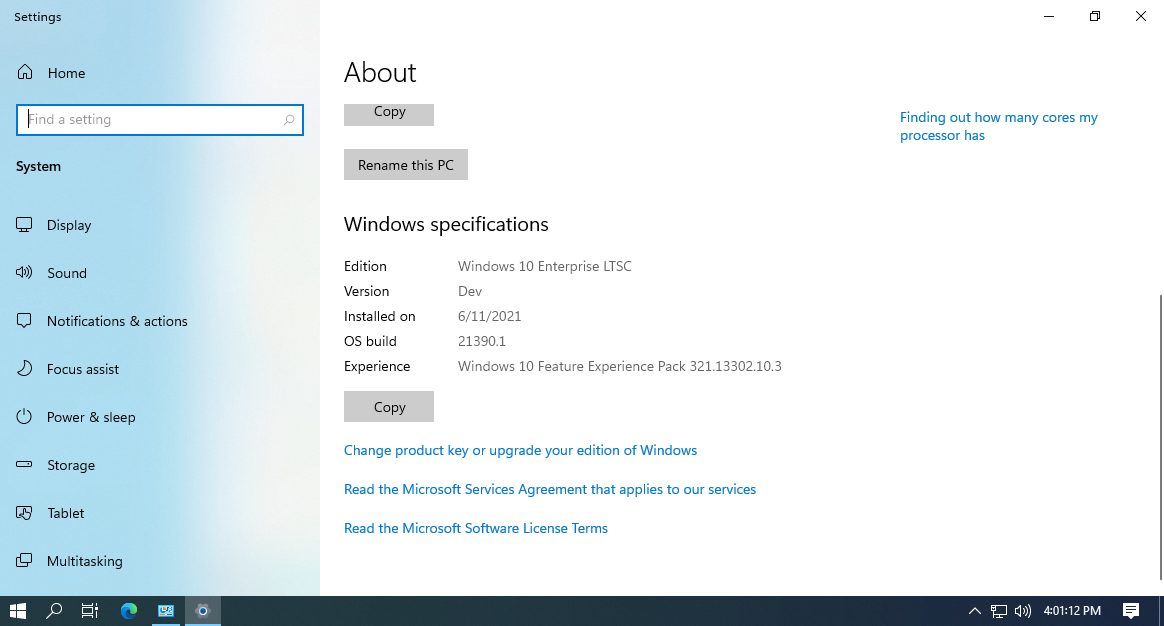Open the Display settings icon
Screen dimensions: 1164x626
[24, 224]
